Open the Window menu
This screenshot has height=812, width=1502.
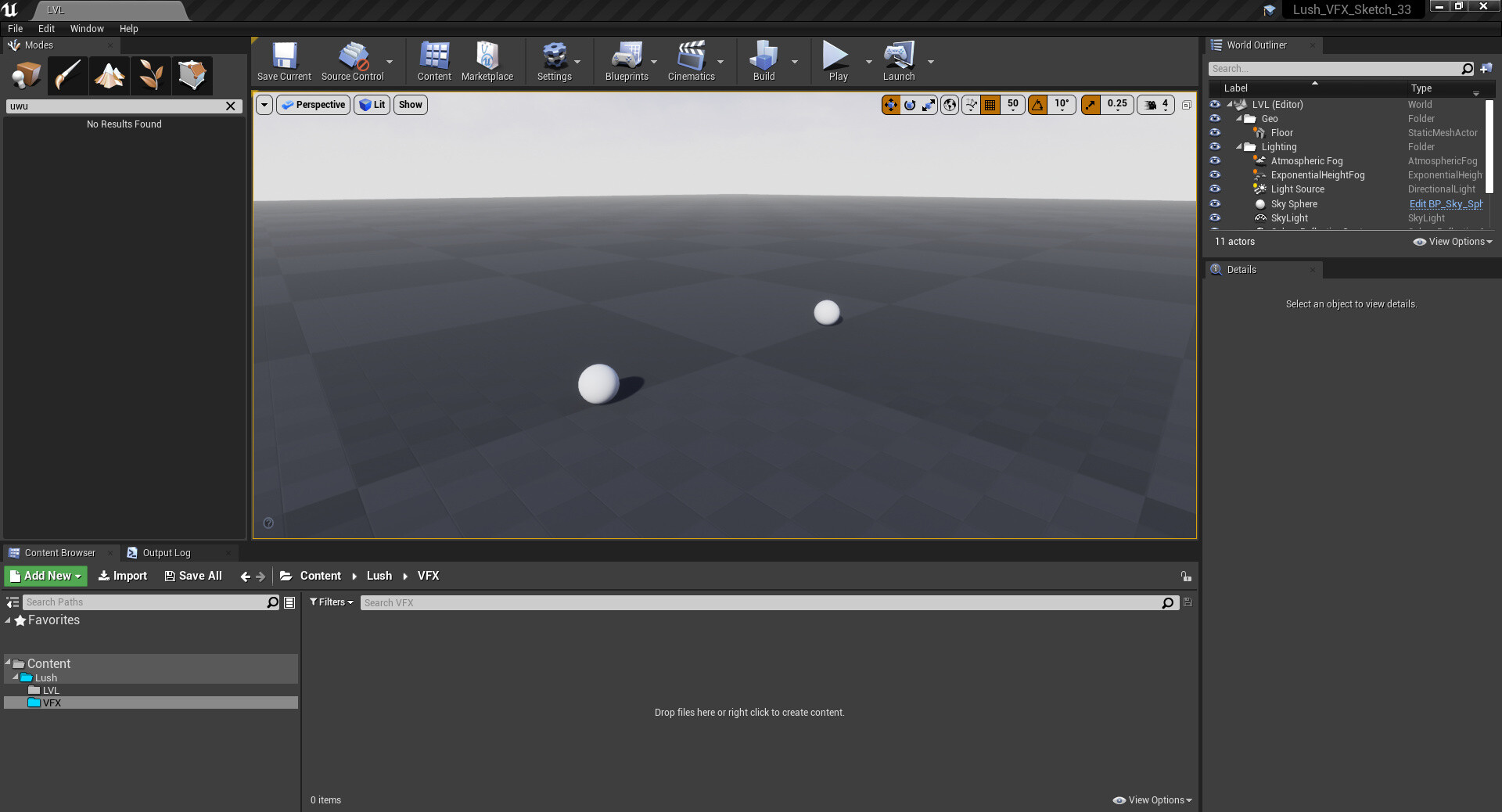tap(86, 28)
